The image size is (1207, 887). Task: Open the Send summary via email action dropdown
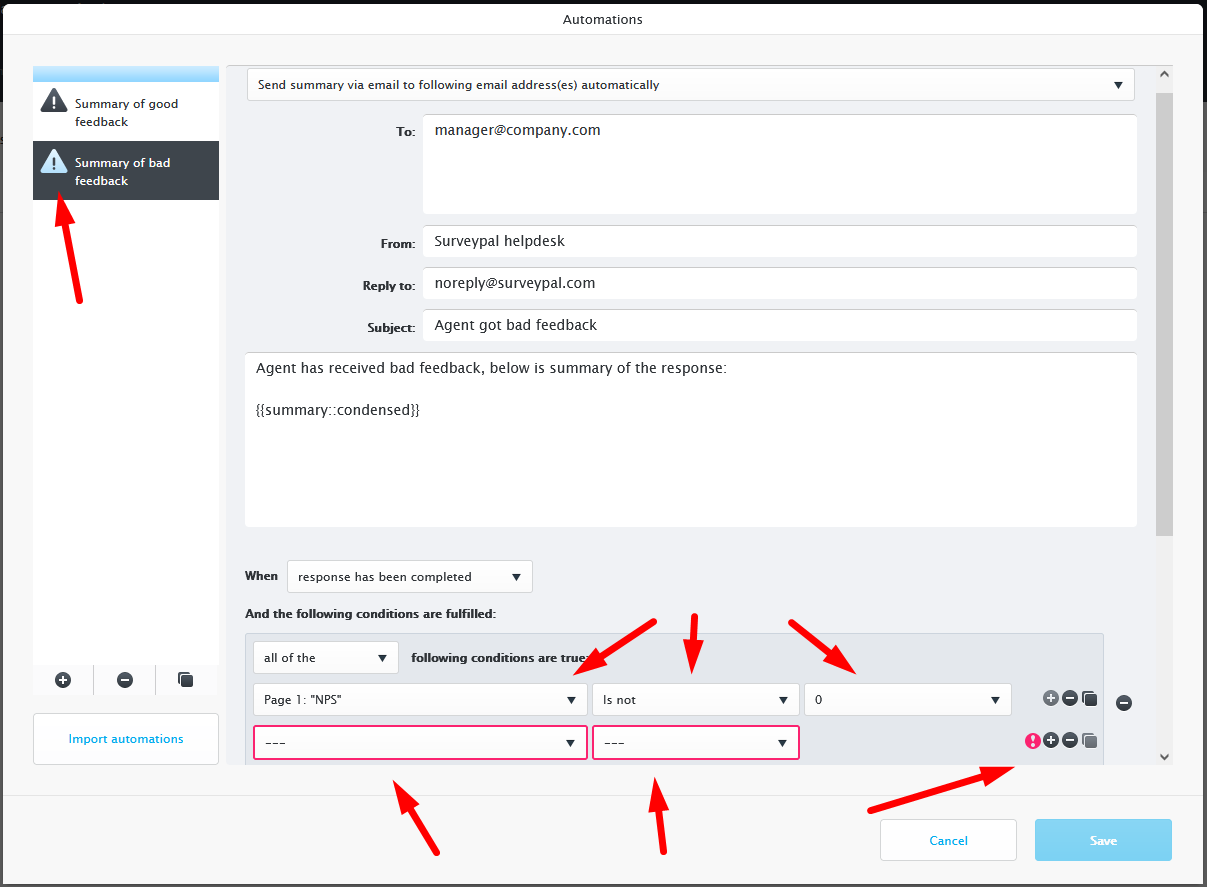(691, 85)
